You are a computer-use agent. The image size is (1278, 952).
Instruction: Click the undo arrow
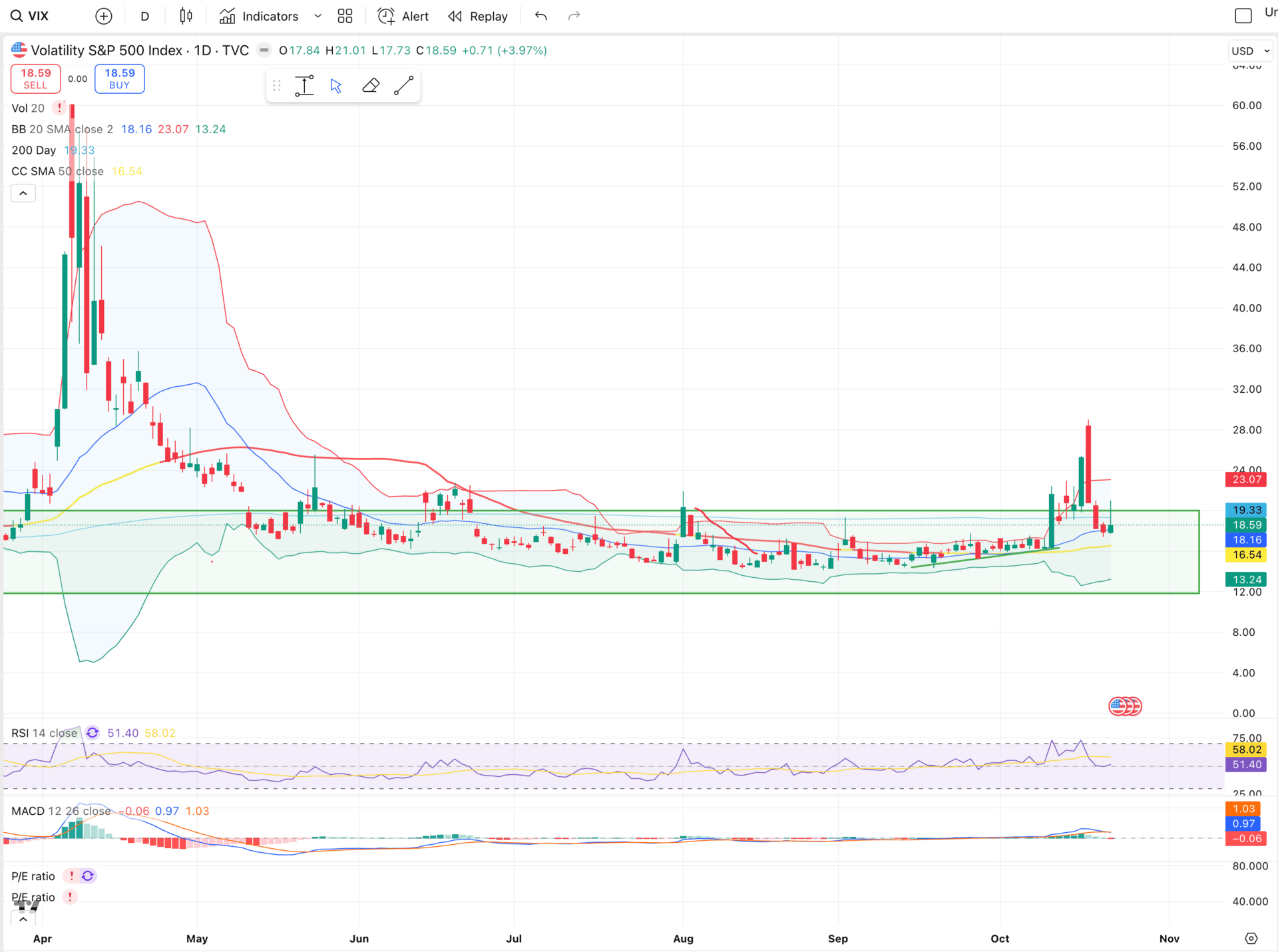point(540,16)
